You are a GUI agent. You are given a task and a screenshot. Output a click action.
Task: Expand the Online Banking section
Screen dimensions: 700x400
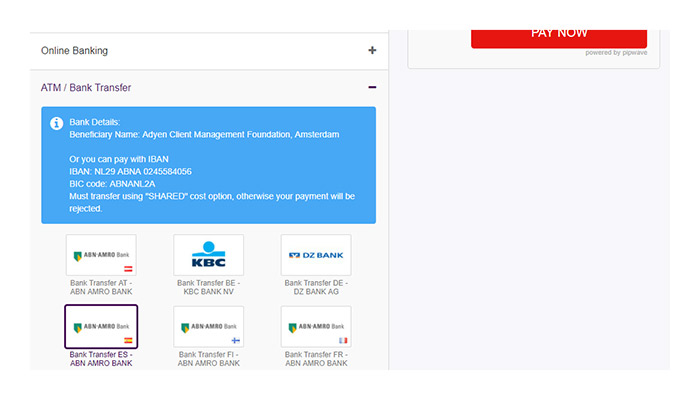tap(209, 51)
